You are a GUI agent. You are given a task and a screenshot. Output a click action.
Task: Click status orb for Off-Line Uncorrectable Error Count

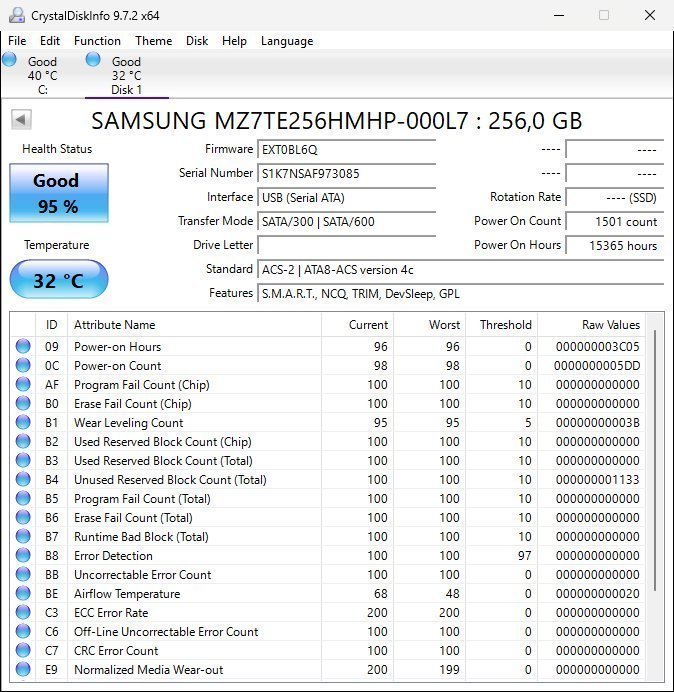pos(23,631)
